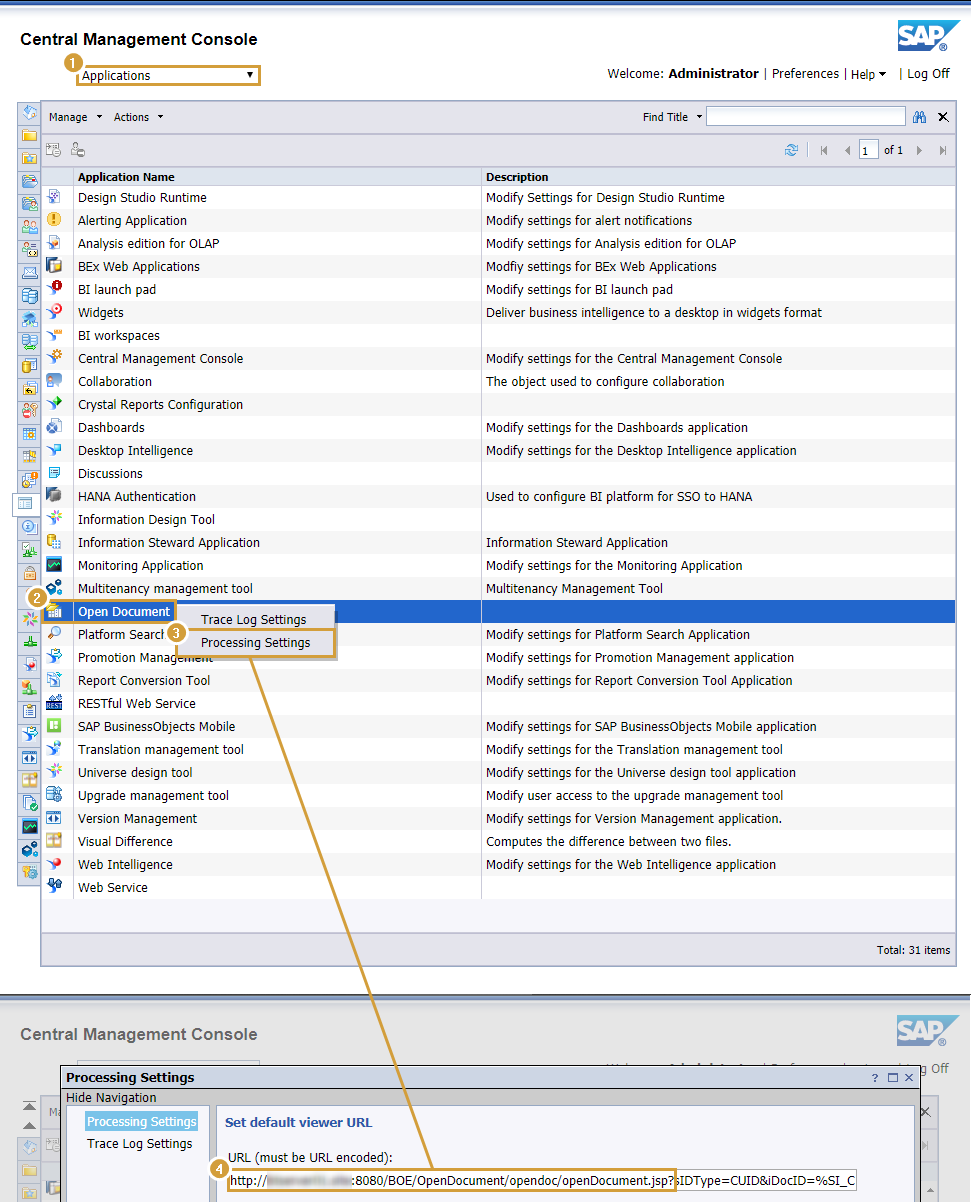Click Hide Navigation in the Processing Settings dialog

113,1097
